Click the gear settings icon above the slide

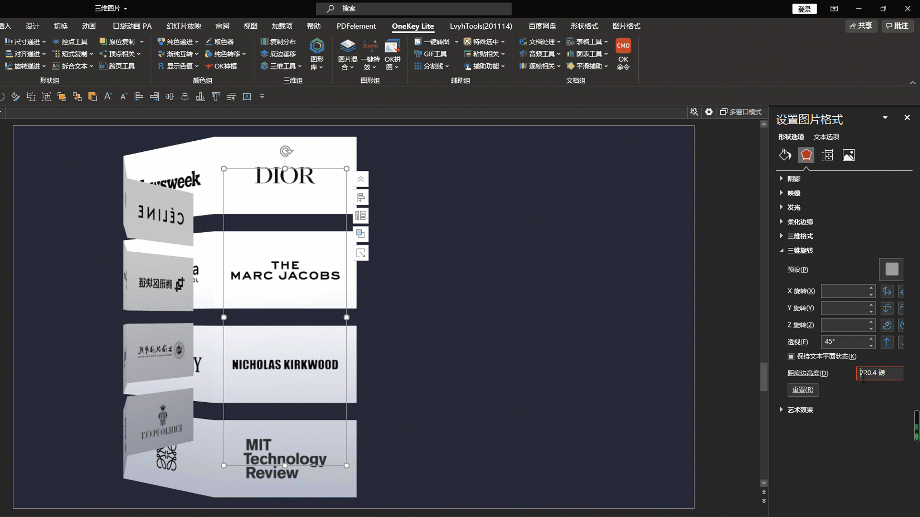(709, 111)
